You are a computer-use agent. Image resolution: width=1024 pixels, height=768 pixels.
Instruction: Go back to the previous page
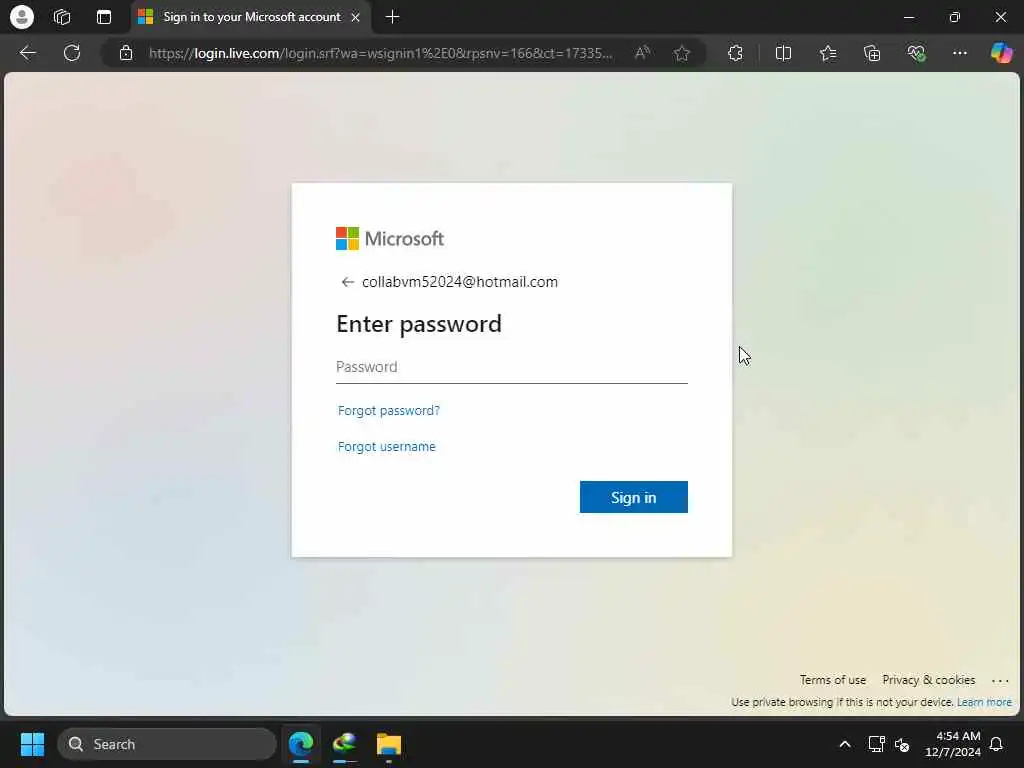point(28,53)
